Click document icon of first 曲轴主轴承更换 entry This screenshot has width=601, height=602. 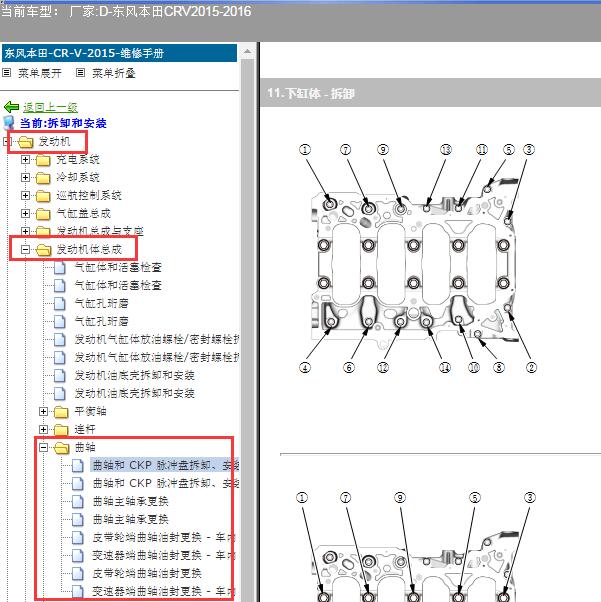click(78, 501)
